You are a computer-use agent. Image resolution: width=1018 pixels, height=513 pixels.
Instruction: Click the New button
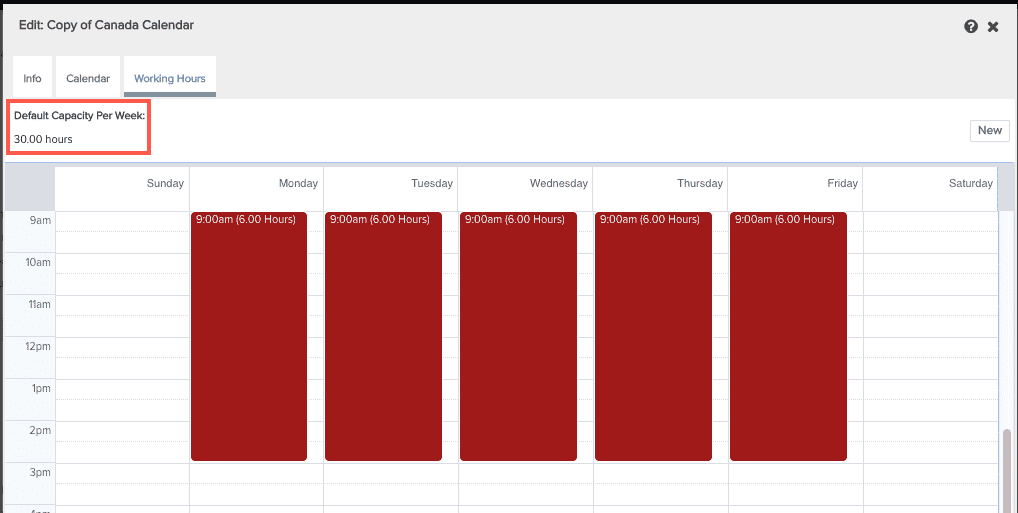tap(989, 131)
